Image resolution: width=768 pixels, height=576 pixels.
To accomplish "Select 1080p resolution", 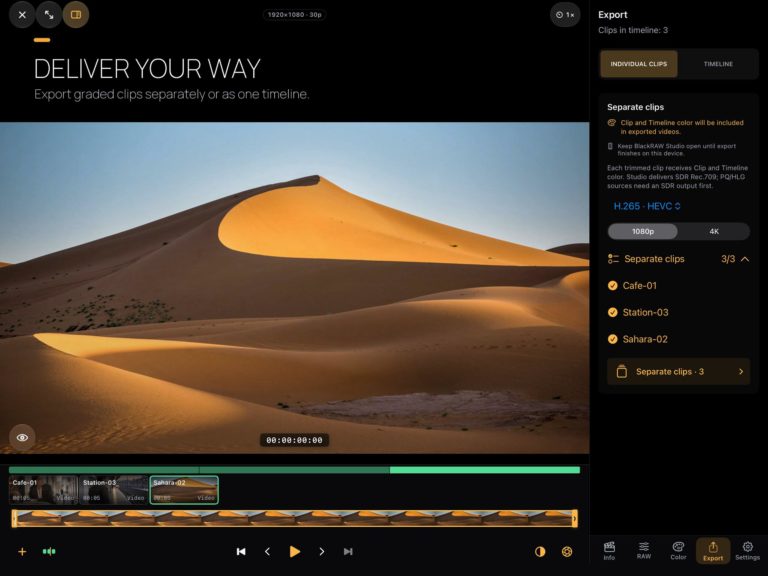I will tap(643, 231).
